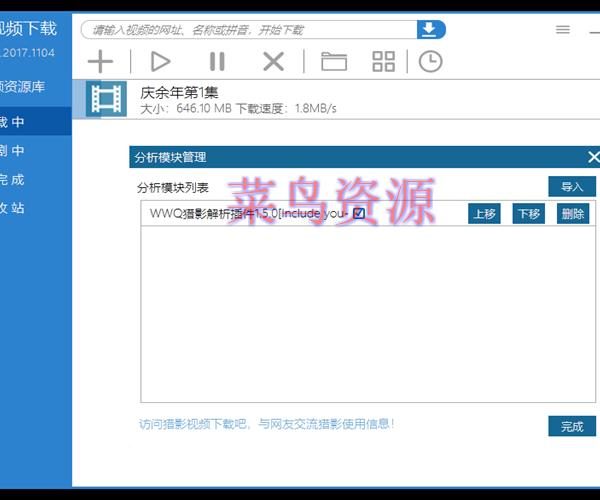This screenshot has width=600, height=500.
Task: Click the 完成 button in the dialog
Action: pyautogui.click(x=571, y=426)
